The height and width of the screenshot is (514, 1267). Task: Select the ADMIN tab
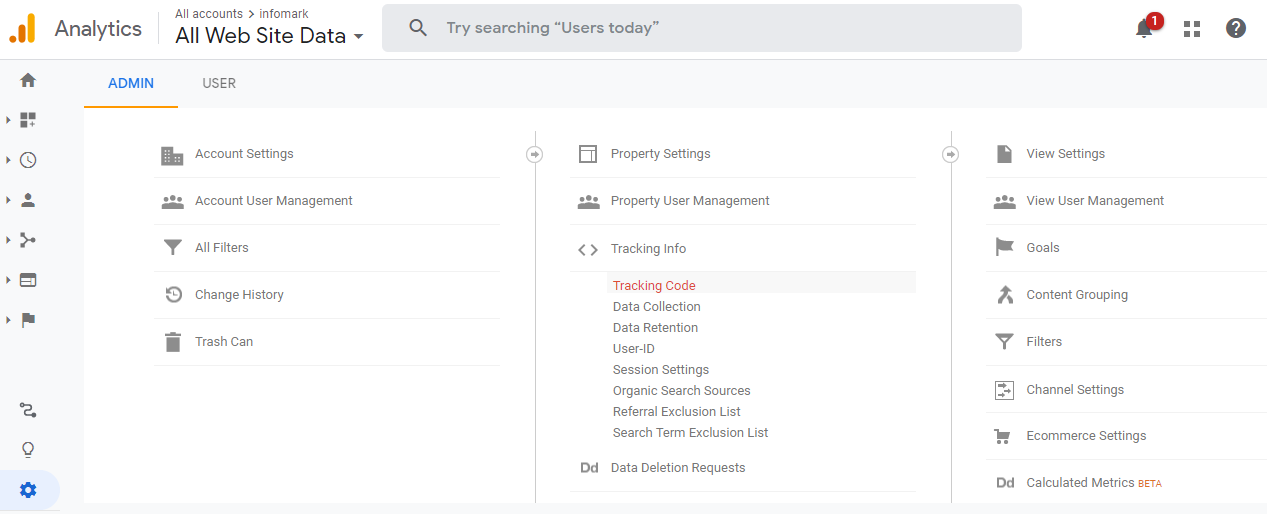(131, 84)
